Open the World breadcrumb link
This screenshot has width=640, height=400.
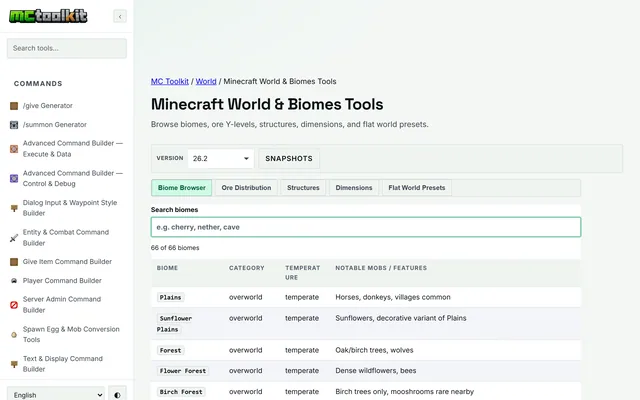(x=206, y=81)
